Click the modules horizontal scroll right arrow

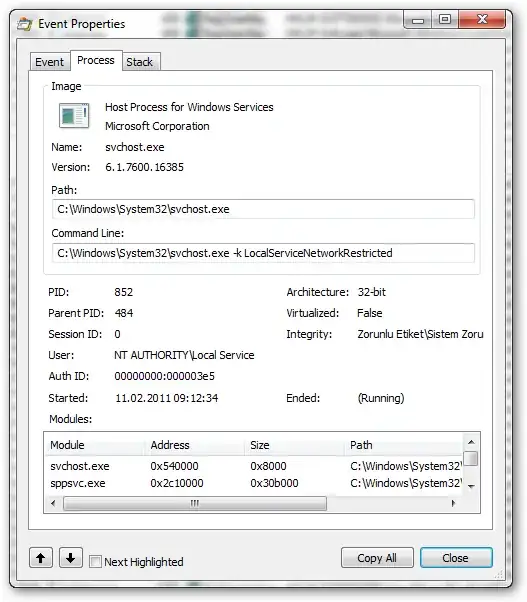pos(454,503)
